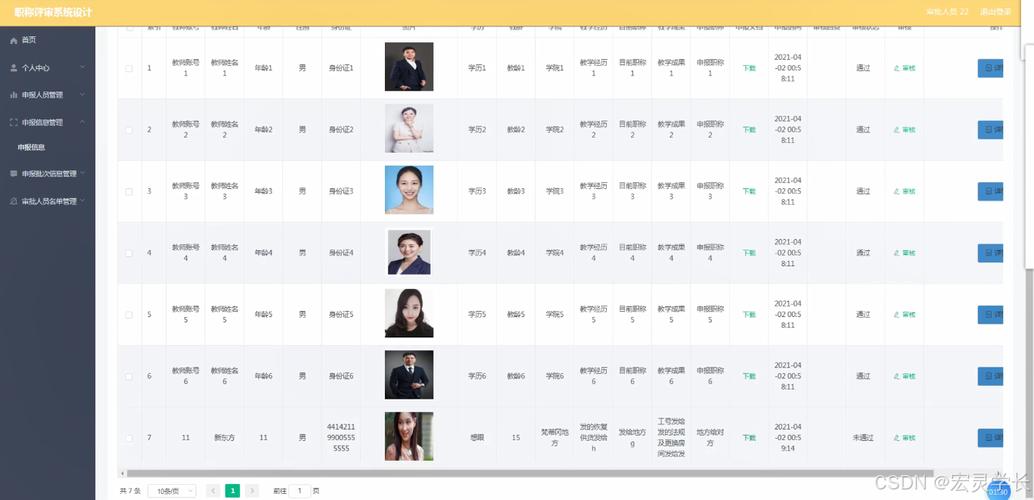
Task: Click the 学院5 cell
Action: point(554,315)
